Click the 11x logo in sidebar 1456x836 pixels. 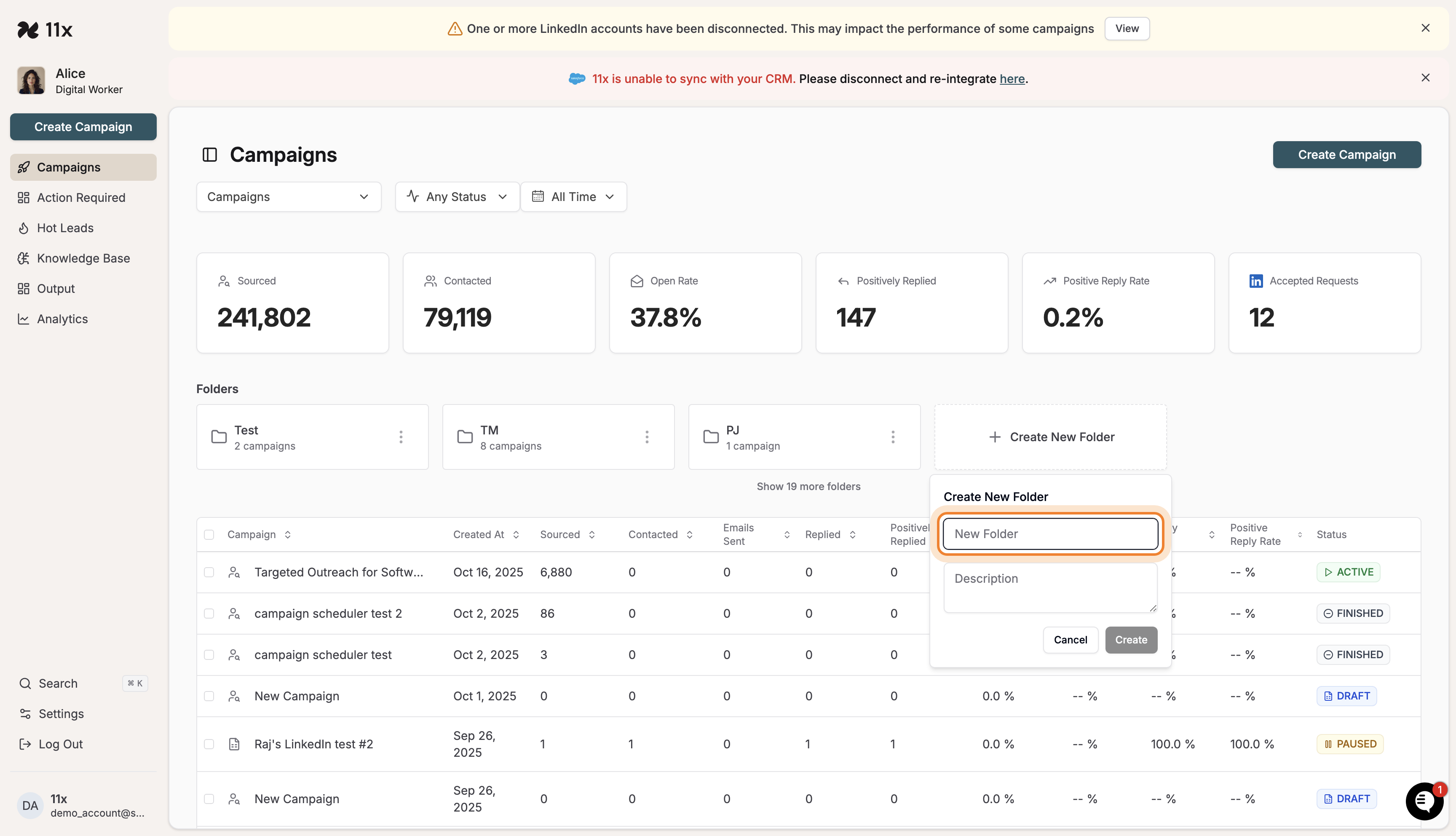(x=45, y=29)
